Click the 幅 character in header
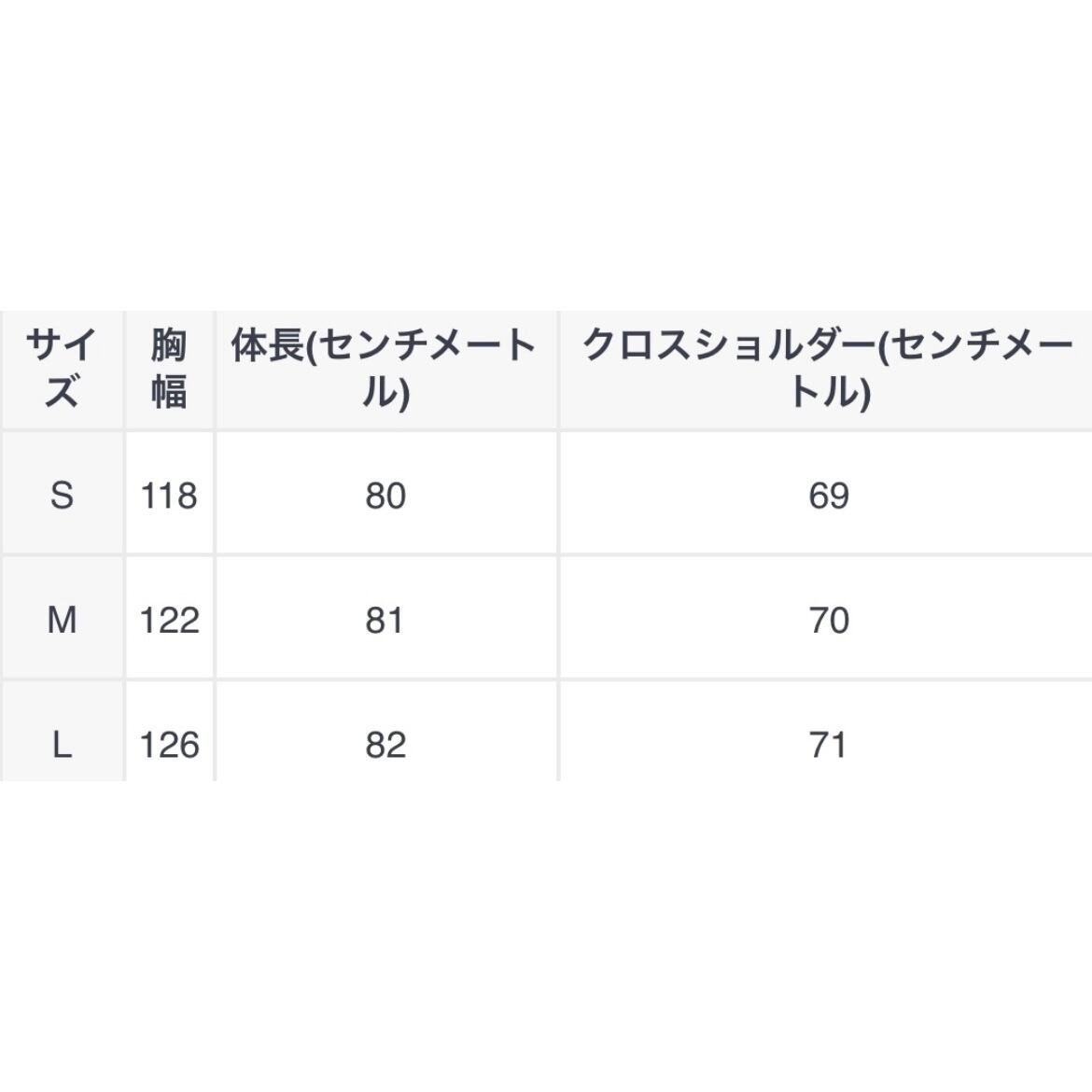 pos(169,392)
